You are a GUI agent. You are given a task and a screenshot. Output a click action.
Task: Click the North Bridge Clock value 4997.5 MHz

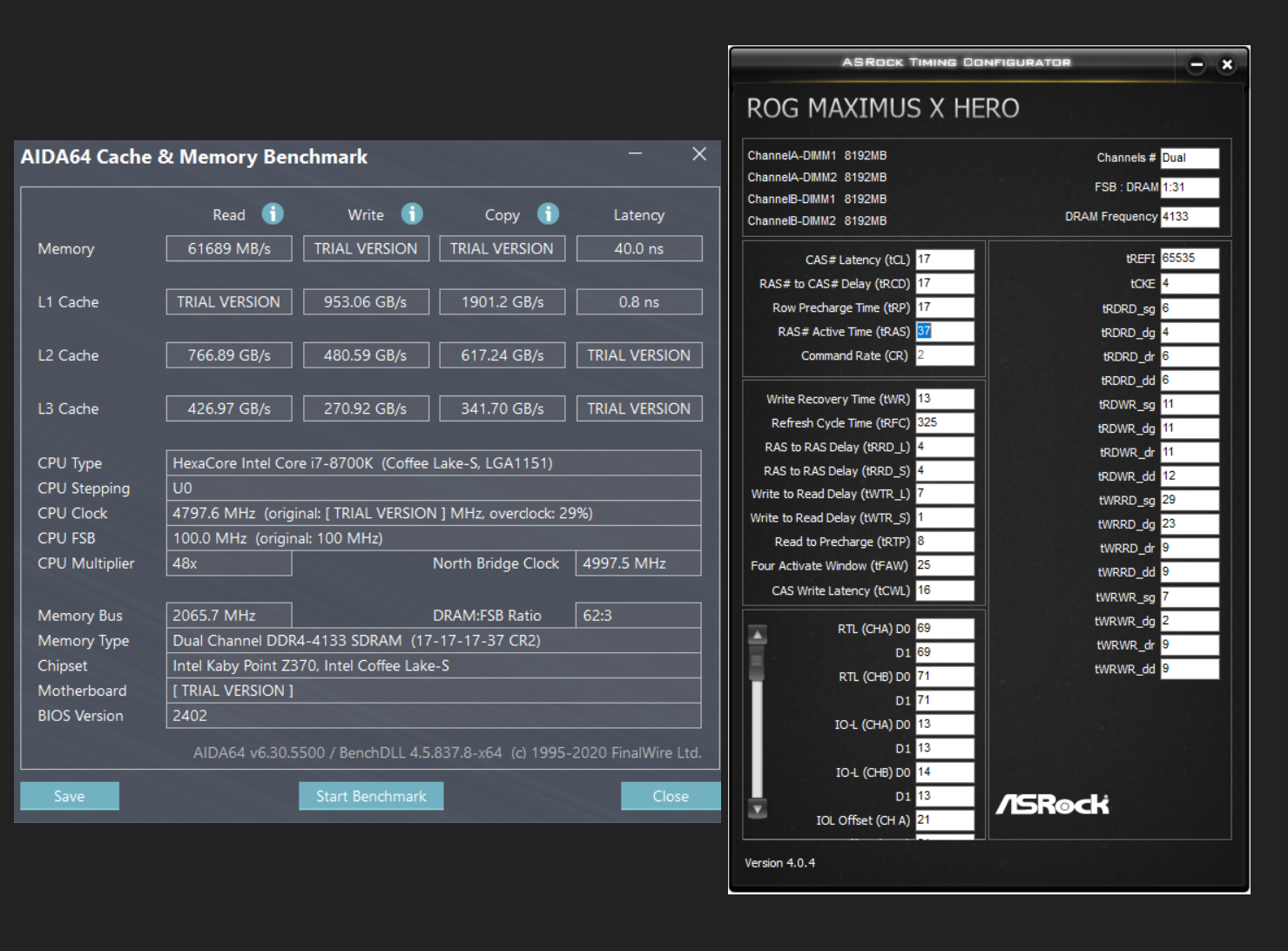click(x=638, y=563)
